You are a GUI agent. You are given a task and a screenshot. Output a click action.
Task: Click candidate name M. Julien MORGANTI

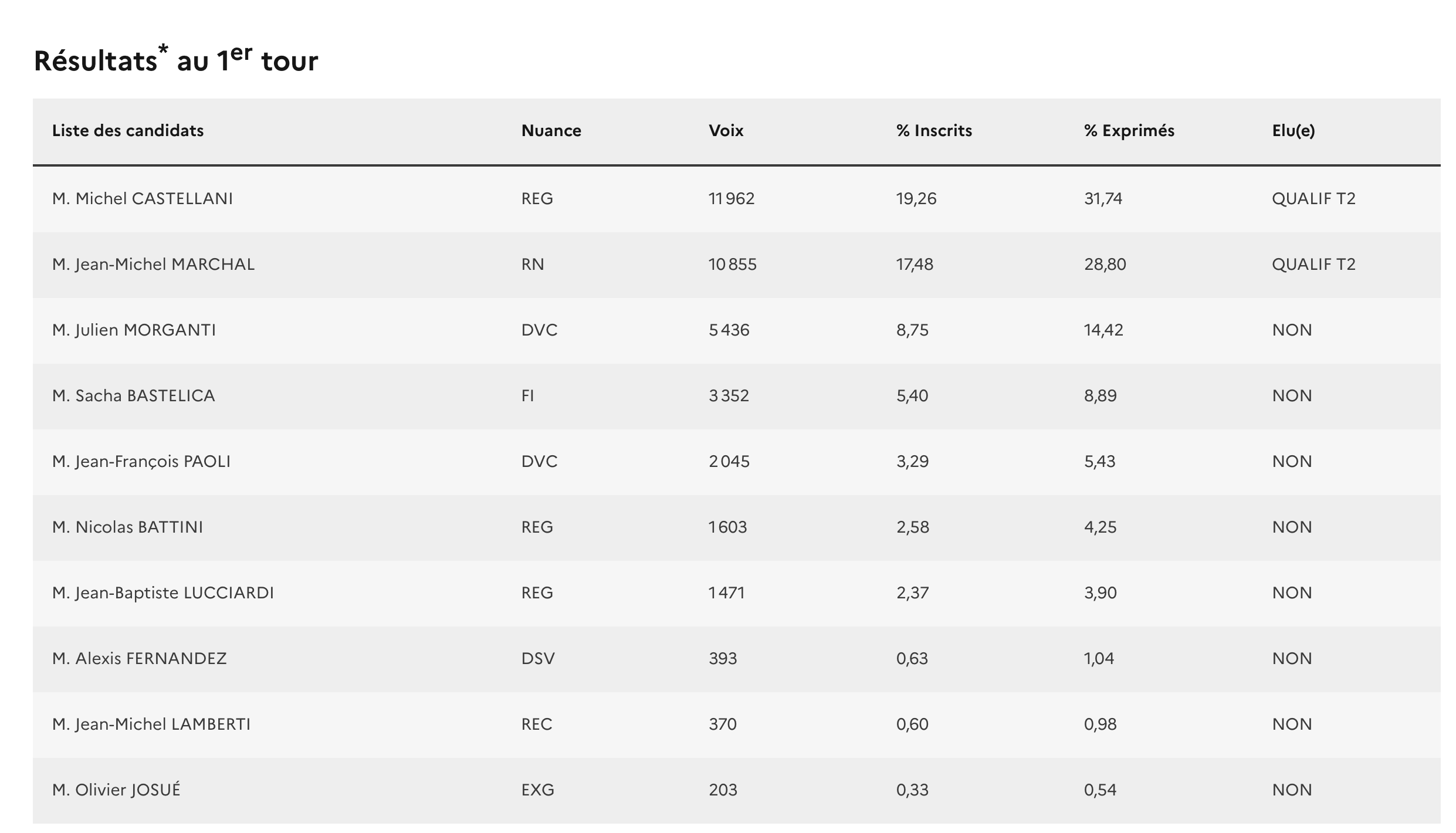(x=134, y=330)
